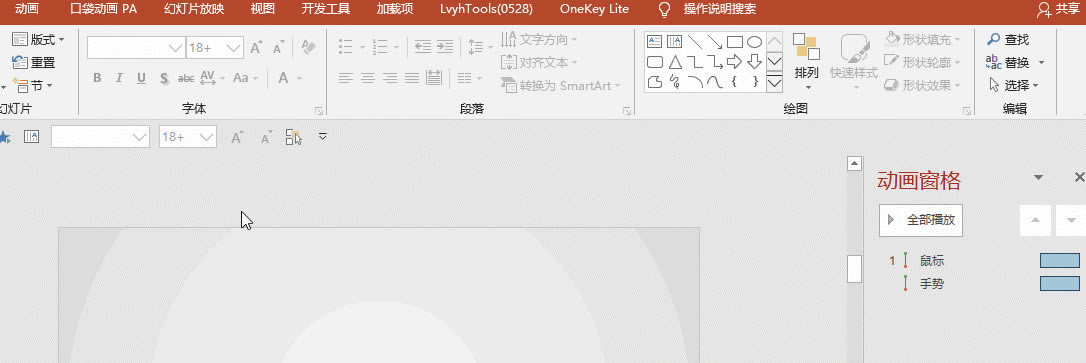The height and width of the screenshot is (363, 1086).
Task: Pick the arc shape
Action: click(695, 82)
